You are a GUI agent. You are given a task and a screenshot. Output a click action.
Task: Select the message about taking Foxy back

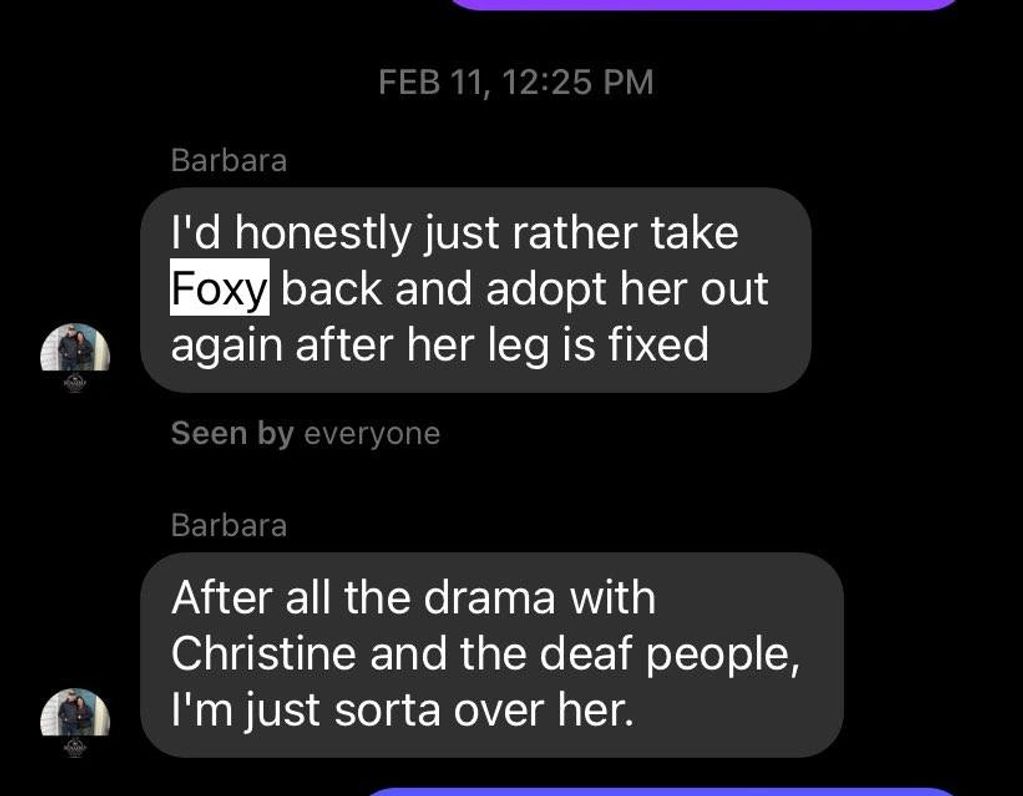pos(476,290)
